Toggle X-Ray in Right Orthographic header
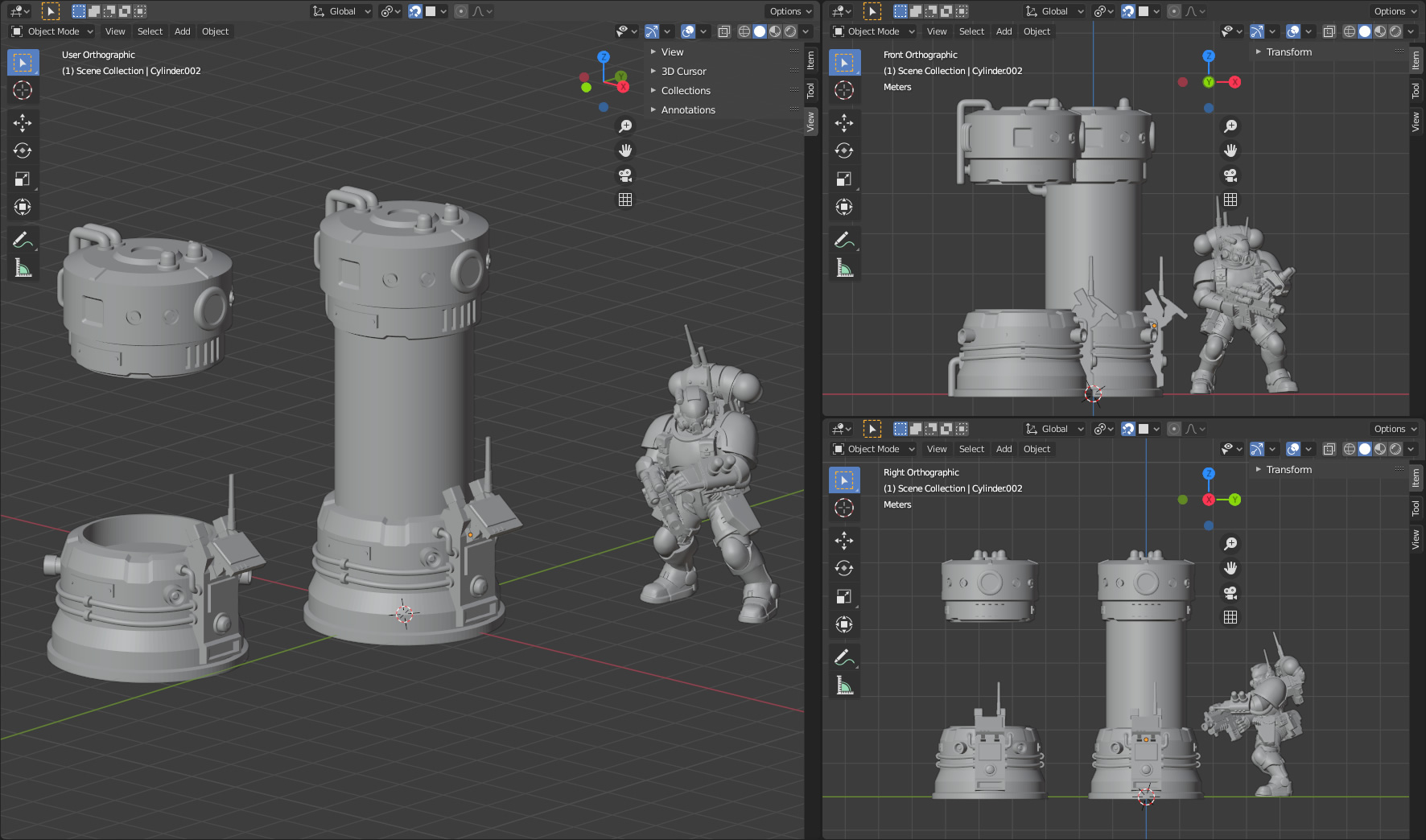 click(1329, 449)
